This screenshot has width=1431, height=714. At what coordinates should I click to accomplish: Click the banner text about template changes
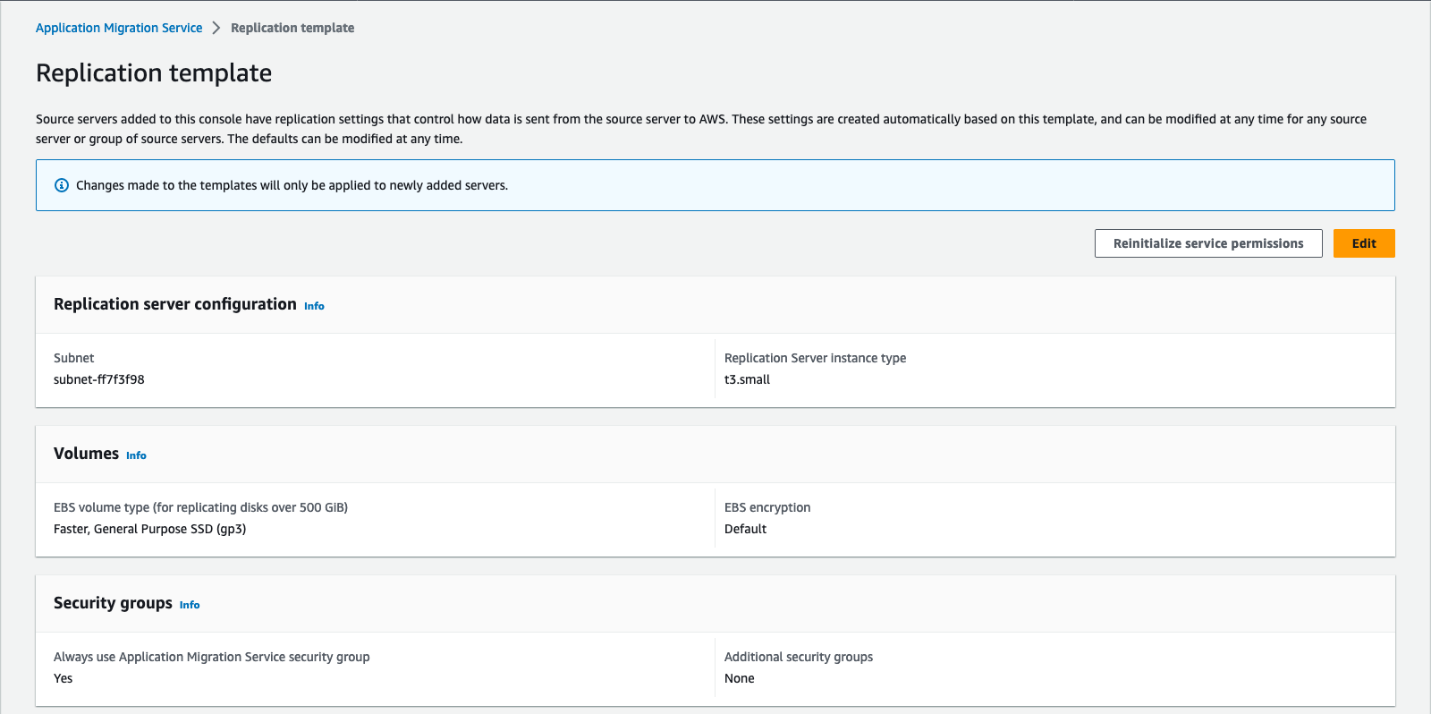click(x=292, y=186)
